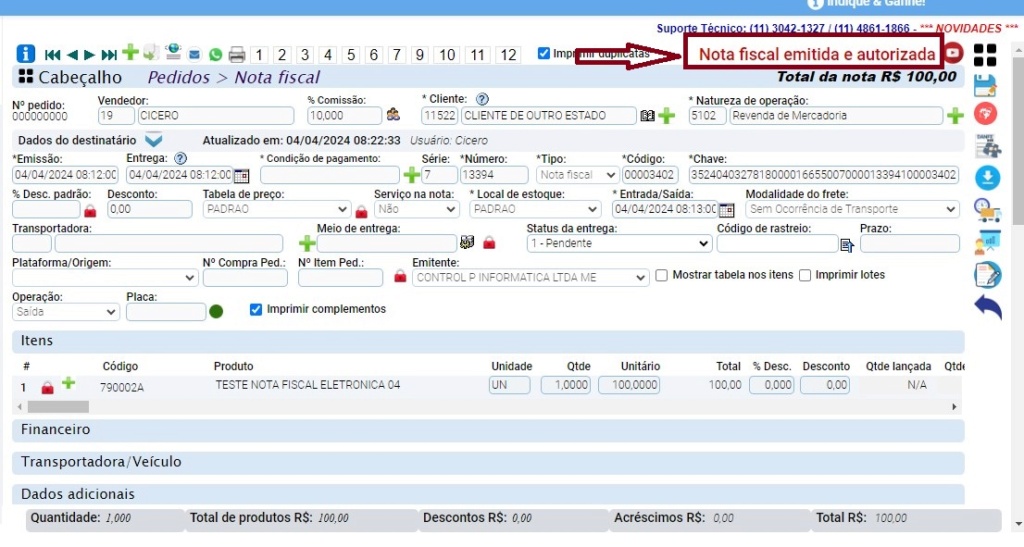Click the document edit pen icon
This screenshot has height=547, width=1024.
(x=987, y=275)
